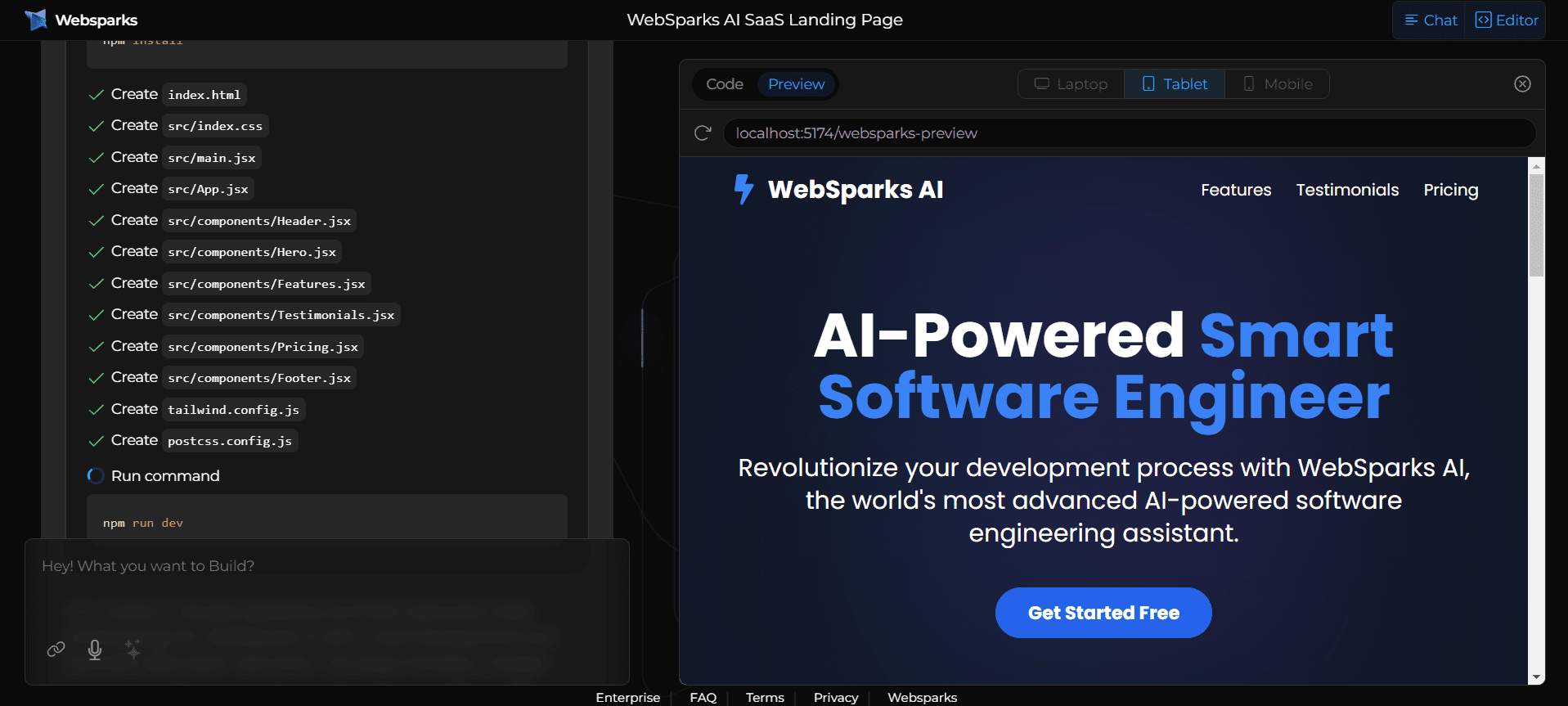
Task: Open the Terms footer link
Action: (x=765, y=698)
